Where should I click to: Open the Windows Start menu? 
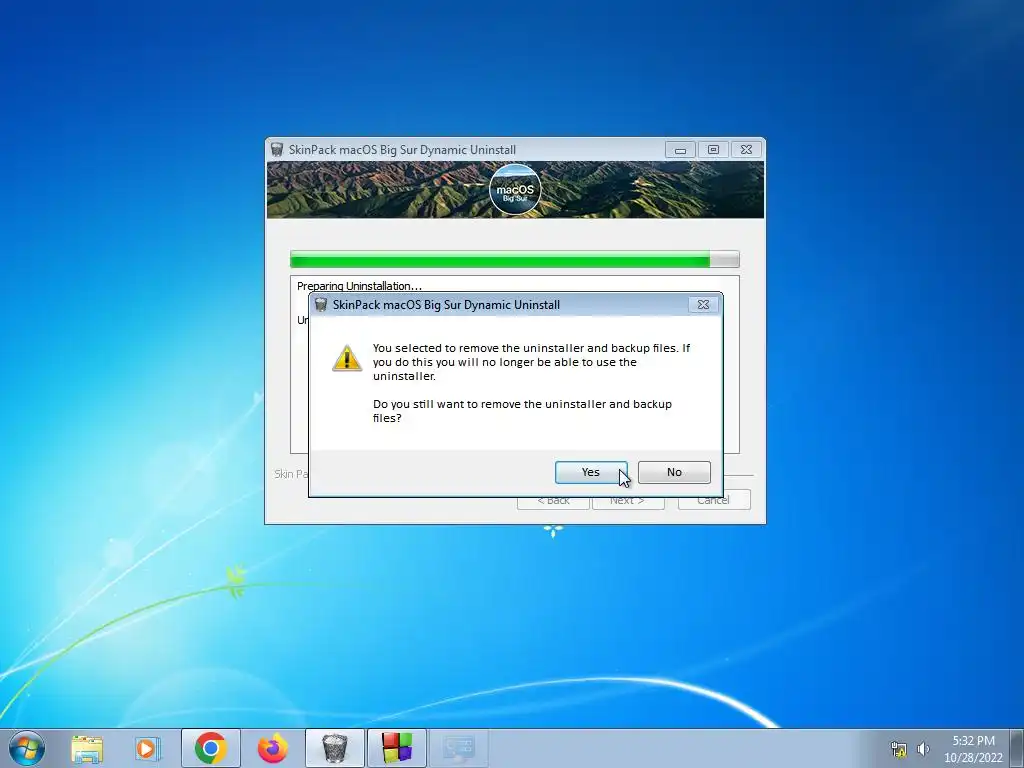tap(27, 748)
